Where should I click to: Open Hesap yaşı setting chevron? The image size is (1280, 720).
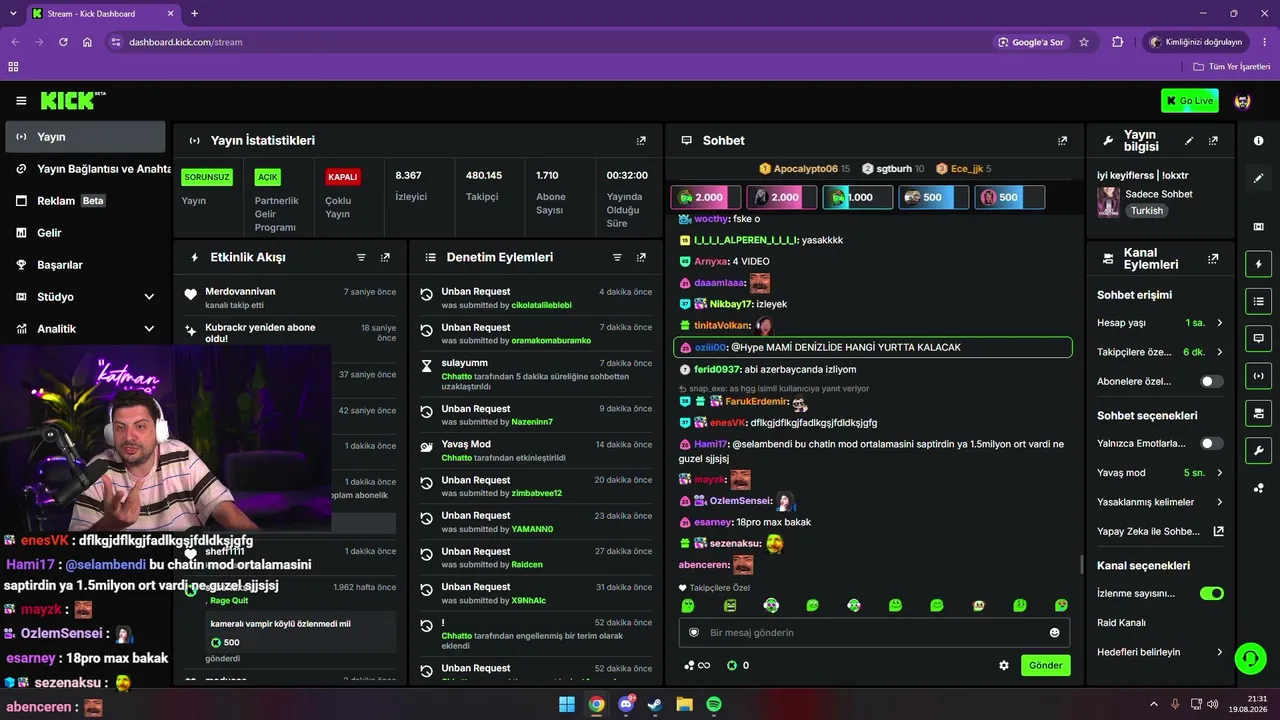point(1219,323)
